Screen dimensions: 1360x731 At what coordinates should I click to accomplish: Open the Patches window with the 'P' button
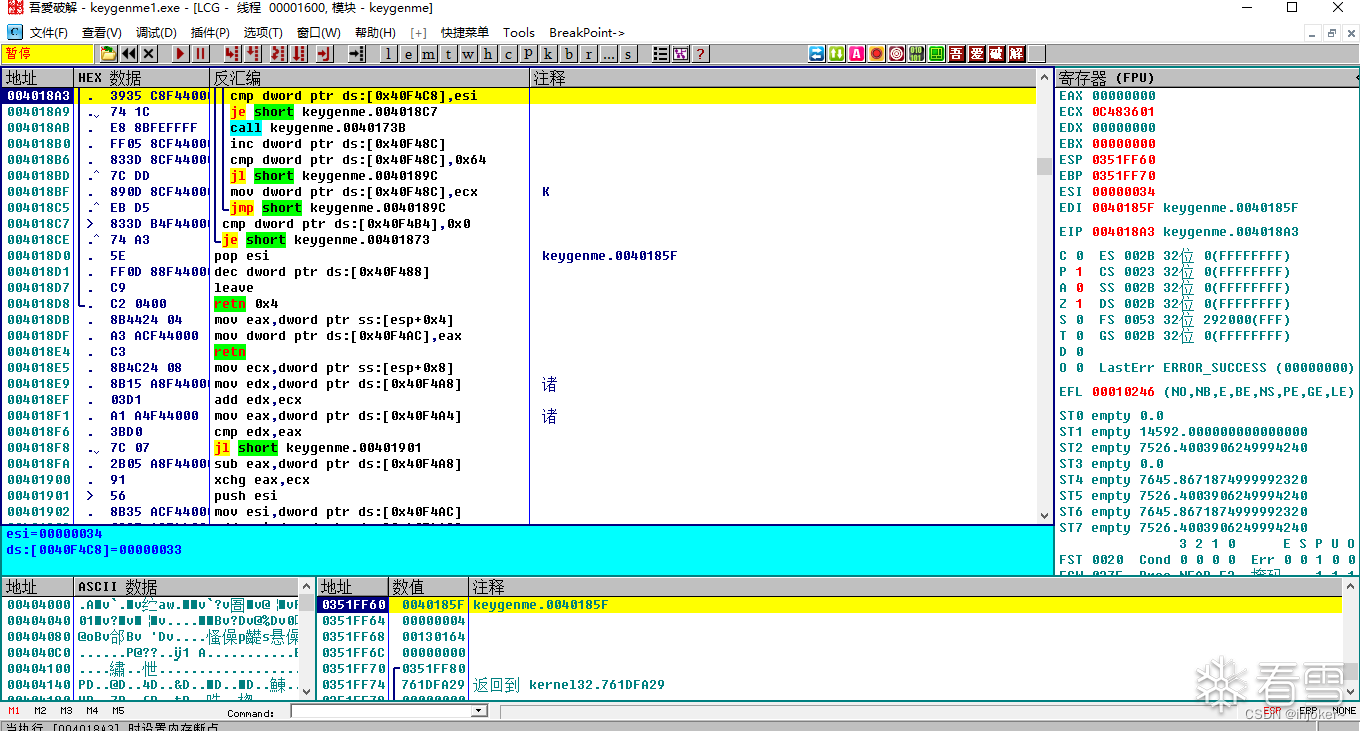528,54
